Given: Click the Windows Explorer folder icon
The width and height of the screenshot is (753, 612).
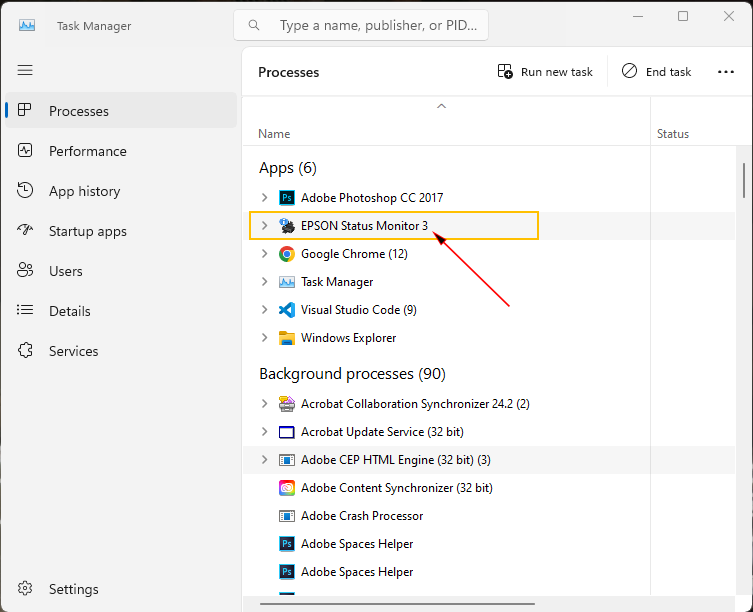Looking at the screenshot, I should 287,338.
